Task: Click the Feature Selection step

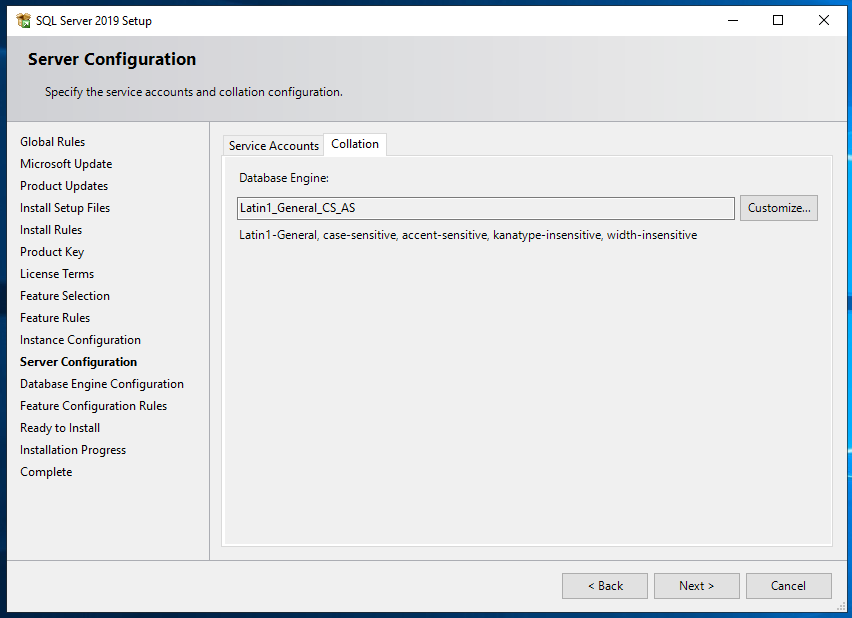Action: point(65,296)
